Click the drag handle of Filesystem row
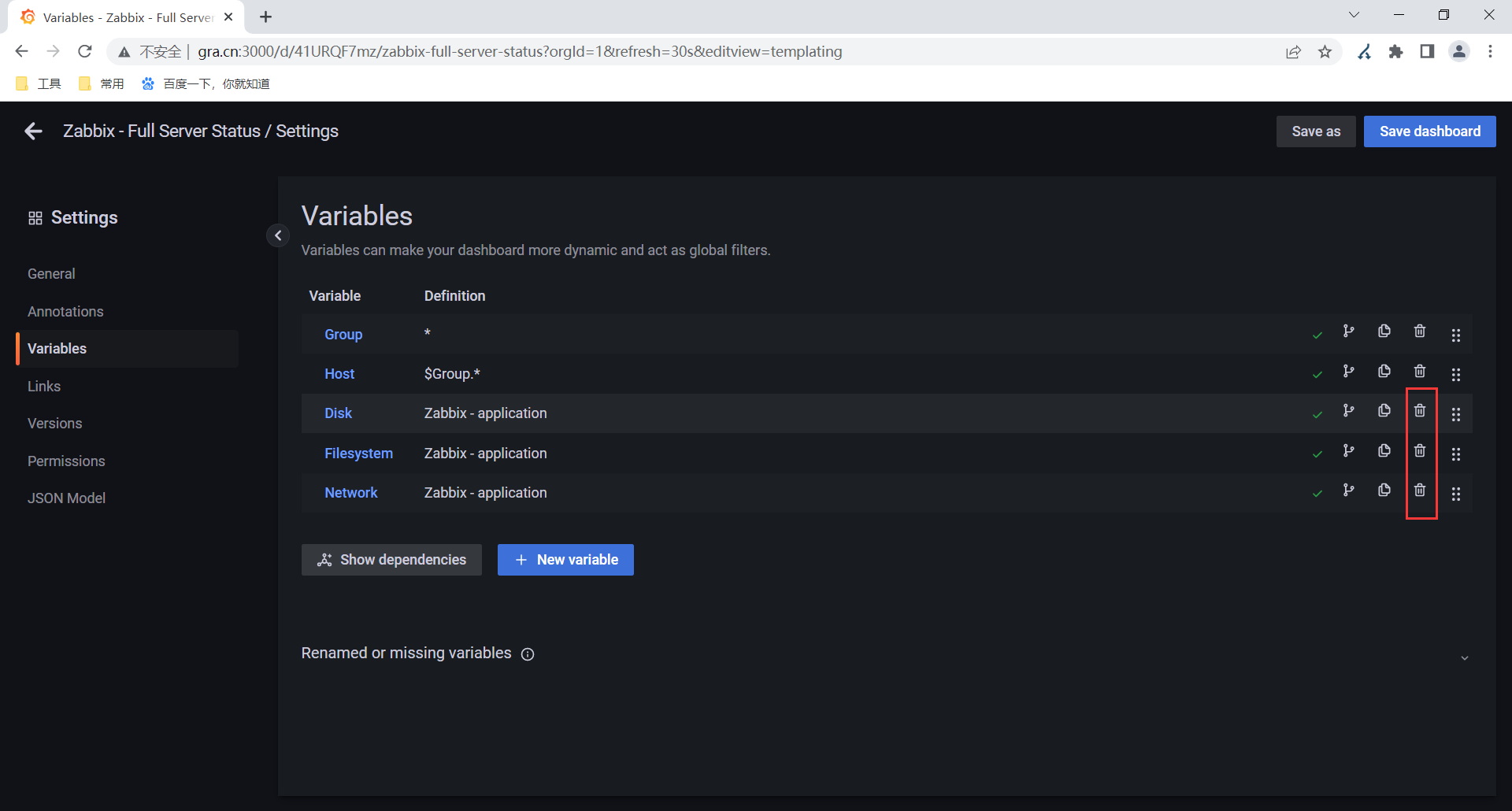This screenshot has height=811, width=1512. [1456, 454]
